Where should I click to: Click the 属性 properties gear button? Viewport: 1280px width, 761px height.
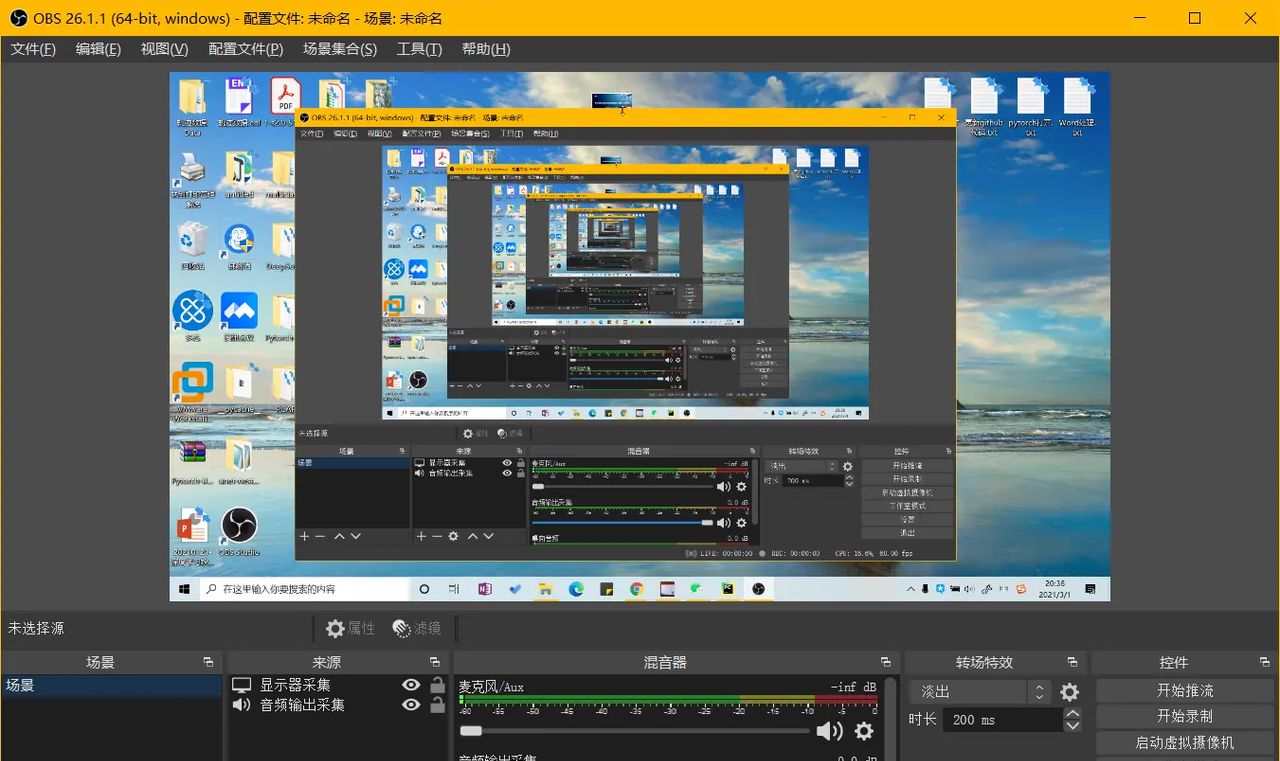point(350,628)
